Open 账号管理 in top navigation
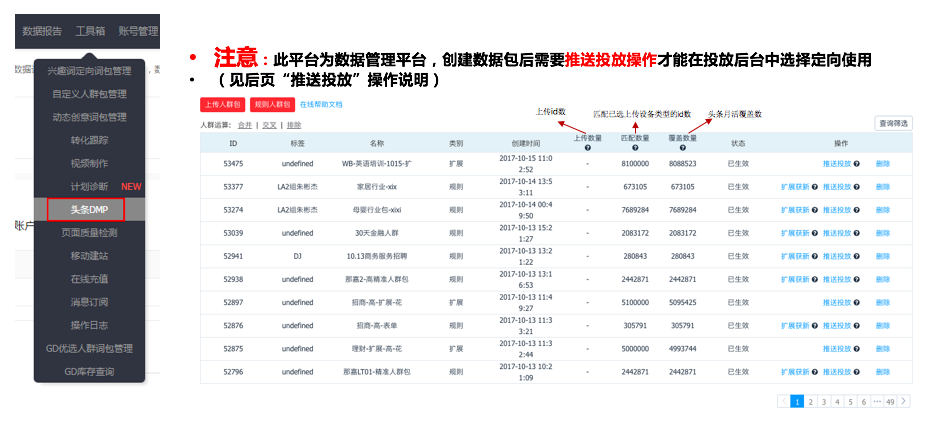The height and width of the screenshot is (424, 928). (x=138, y=31)
